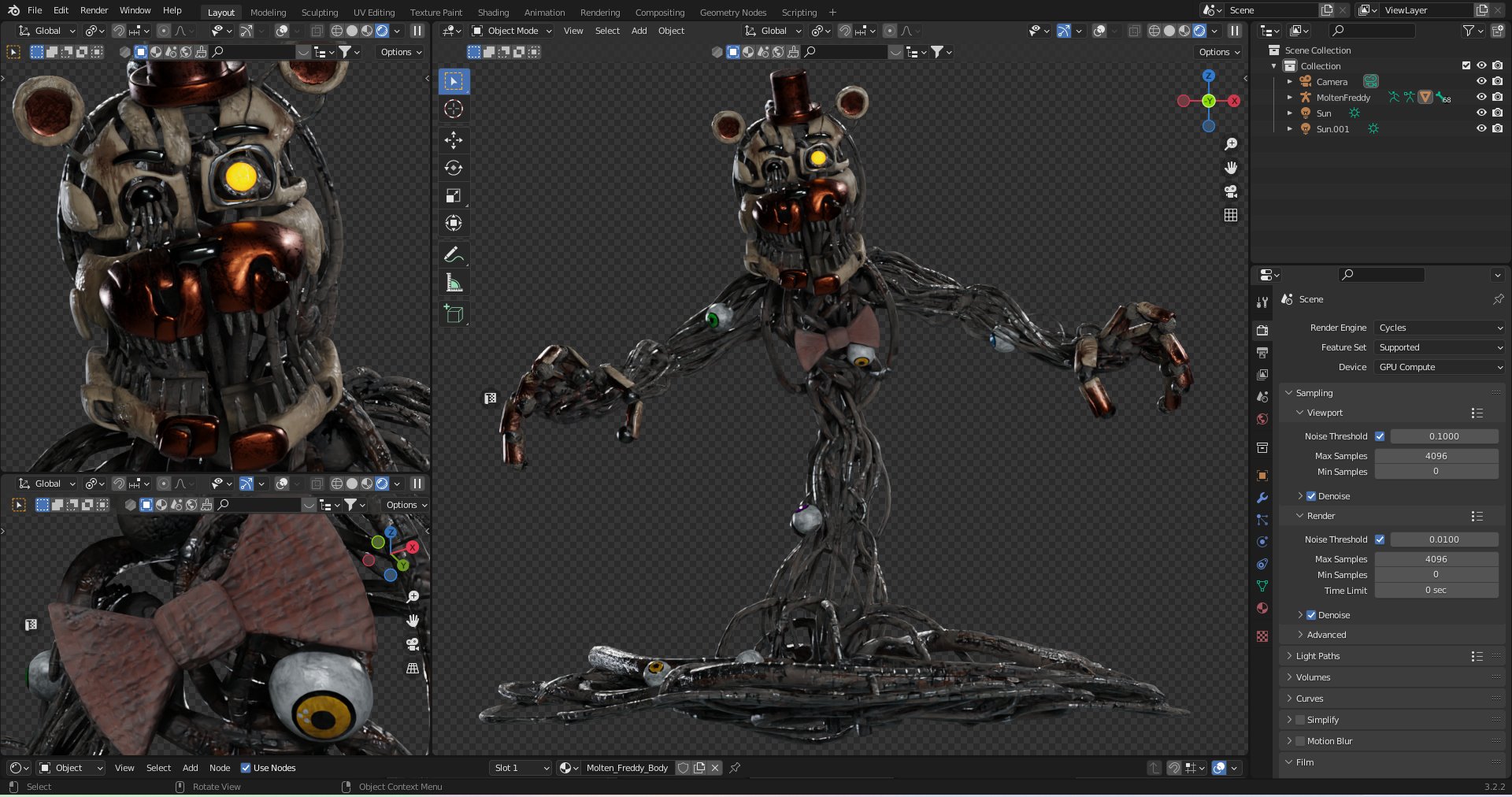1512x797 pixels.
Task: Select the Add Cube tool
Action: click(x=454, y=313)
